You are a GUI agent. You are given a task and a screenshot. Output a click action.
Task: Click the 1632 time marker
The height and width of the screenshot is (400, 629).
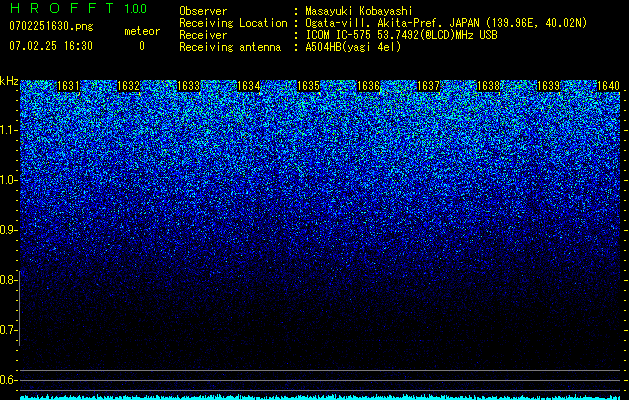pos(128,86)
